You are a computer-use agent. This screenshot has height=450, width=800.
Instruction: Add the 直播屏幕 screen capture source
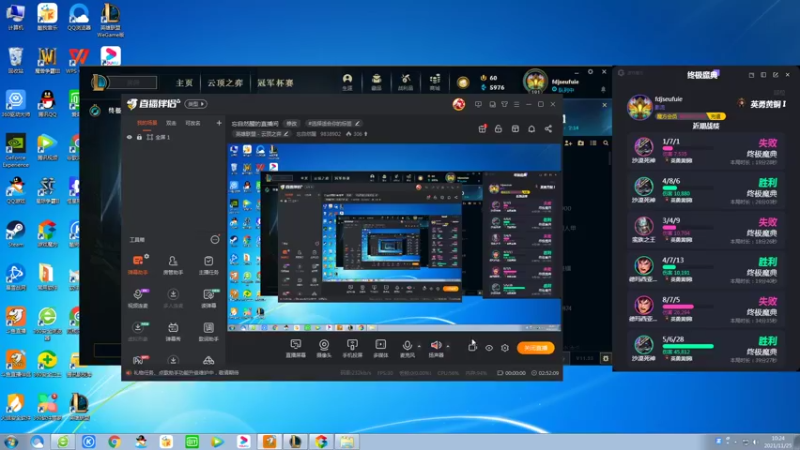[x=295, y=348]
